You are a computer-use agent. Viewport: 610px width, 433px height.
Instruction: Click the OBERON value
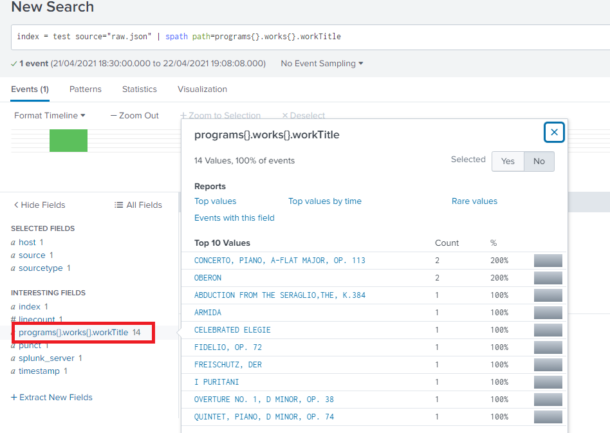(x=208, y=278)
